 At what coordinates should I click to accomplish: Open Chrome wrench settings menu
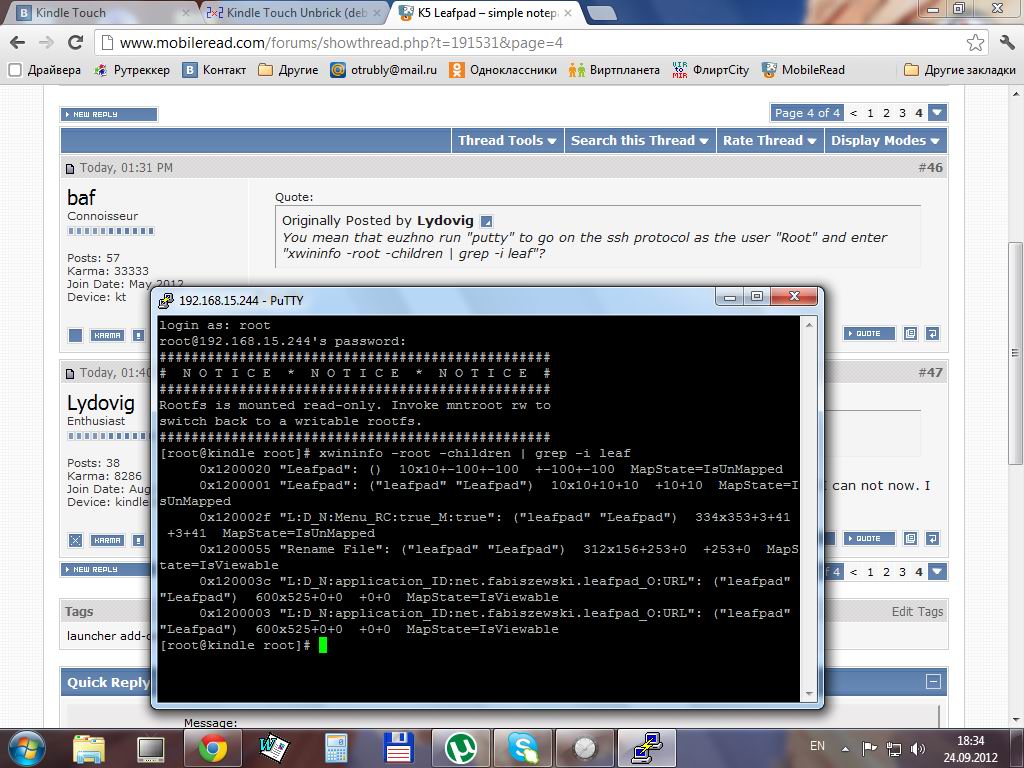[1007, 43]
